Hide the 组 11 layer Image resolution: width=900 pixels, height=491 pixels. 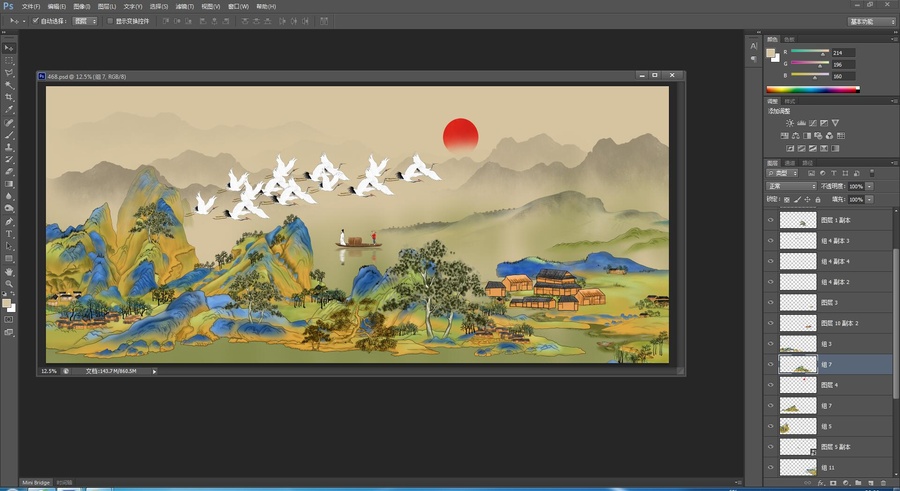[771, 467]
